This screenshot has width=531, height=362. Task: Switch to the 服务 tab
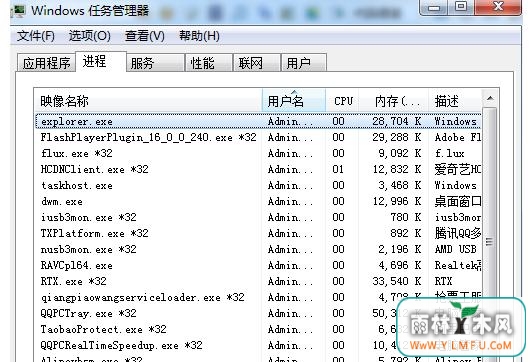[x=155, y=63]
